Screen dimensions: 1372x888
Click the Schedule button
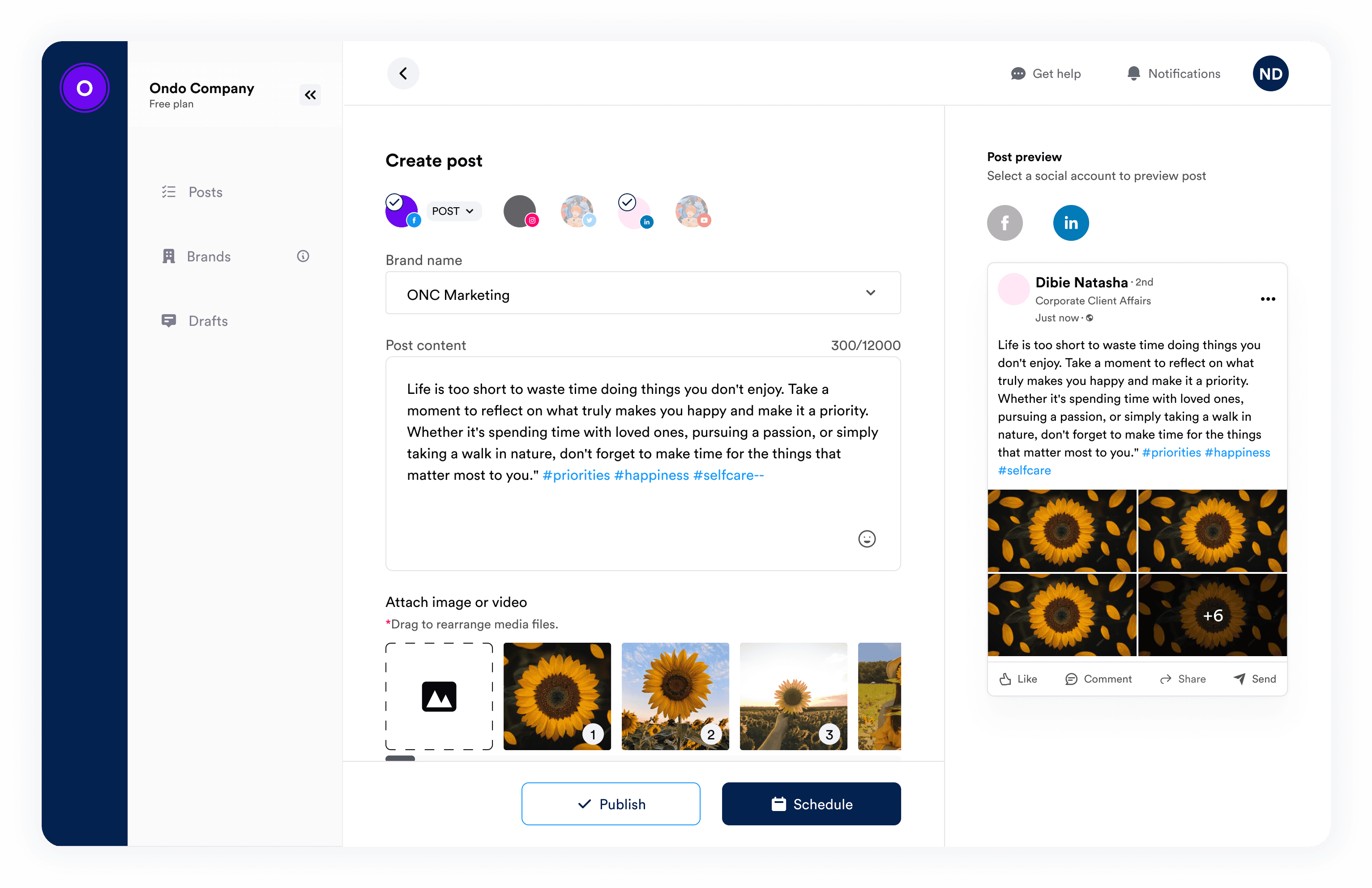point(811,803)
